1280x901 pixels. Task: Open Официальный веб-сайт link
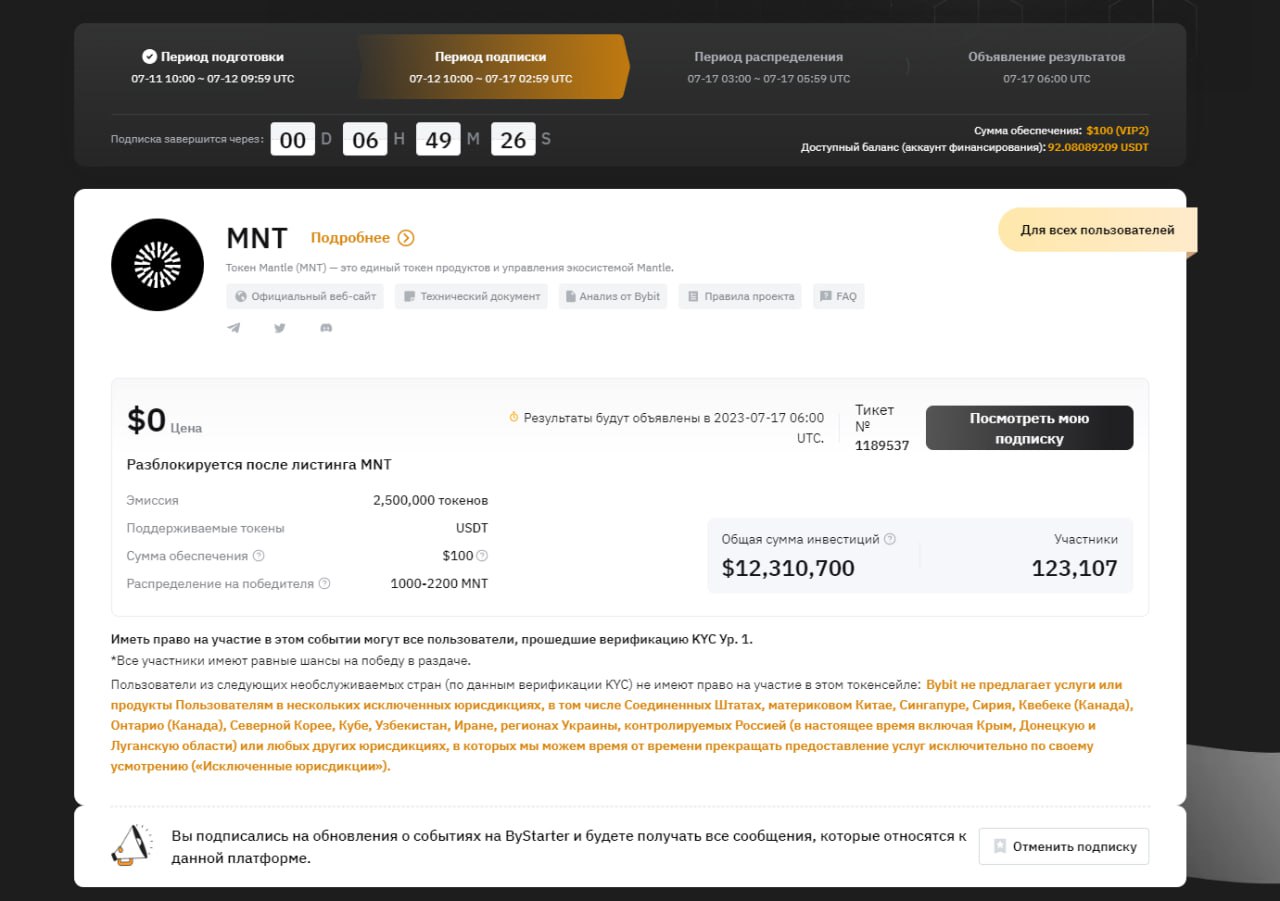pyautogui.click(x=305, y=297)
